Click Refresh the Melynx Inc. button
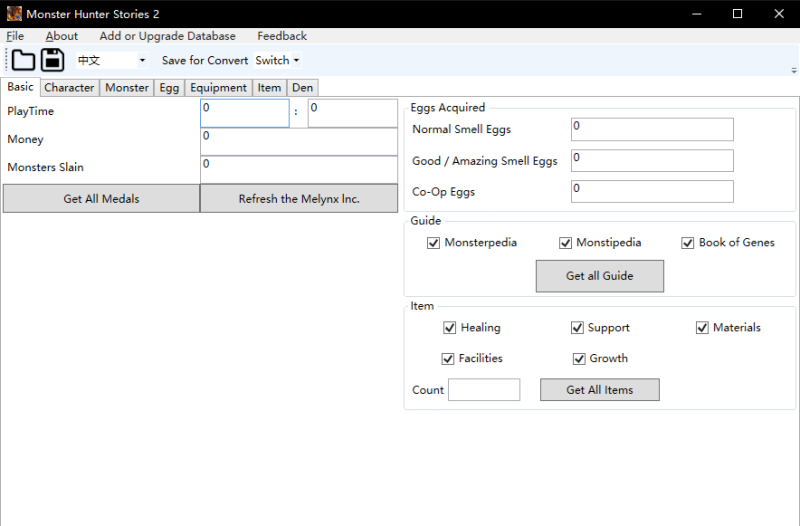 tap(299, 198)
